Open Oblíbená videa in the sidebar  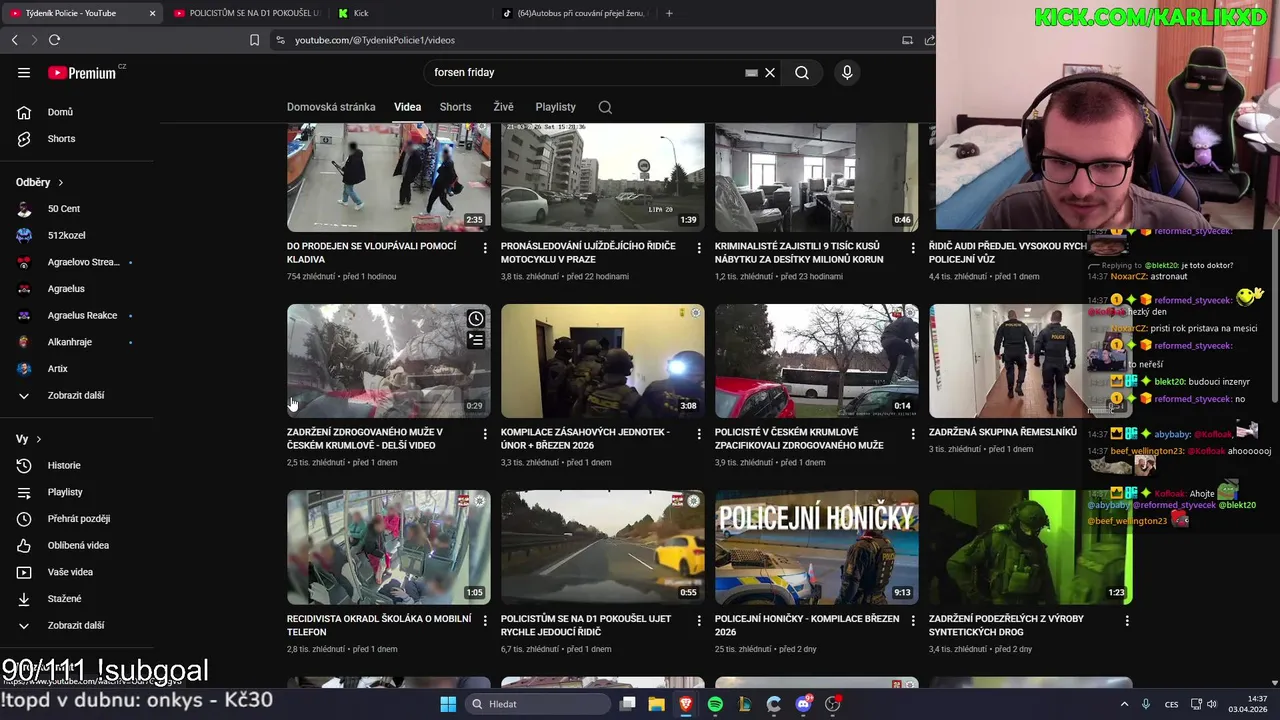click(x=80, y=545)
